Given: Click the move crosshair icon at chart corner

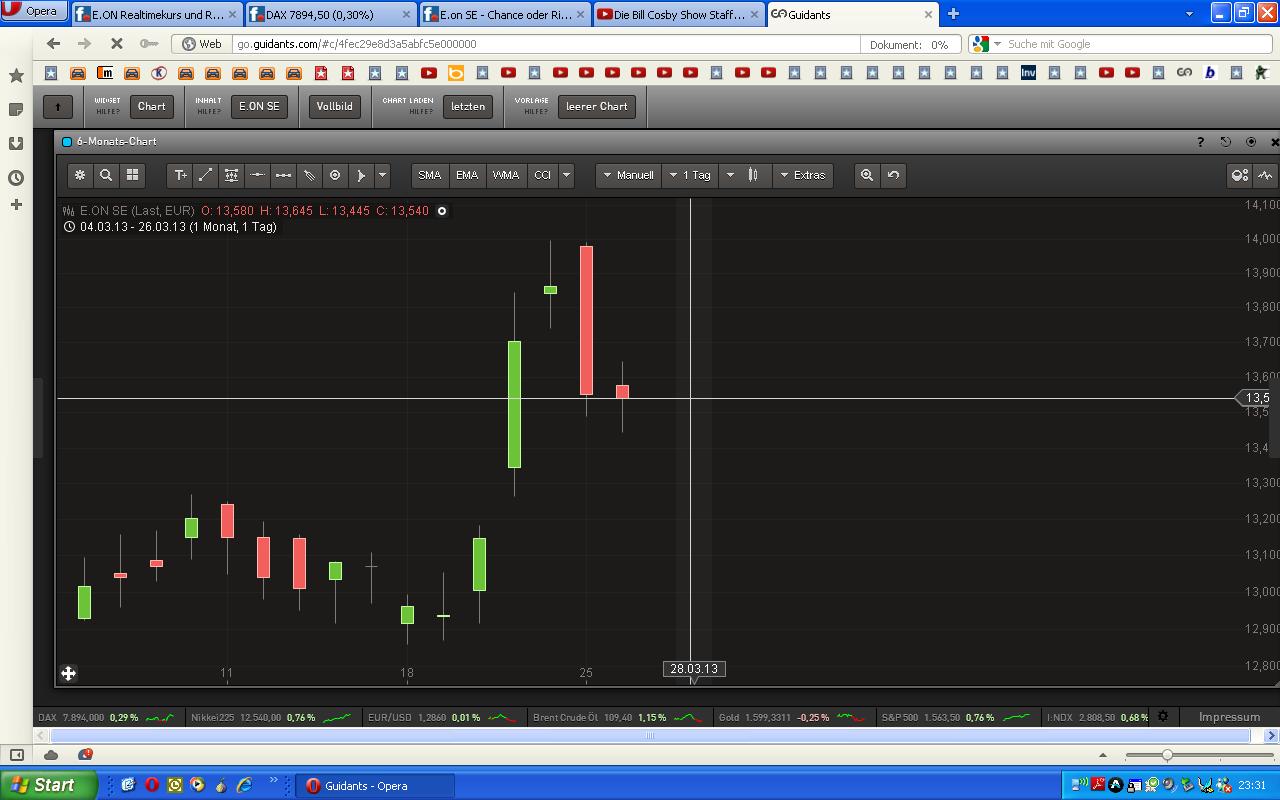Looking at the screenshot, I should (x=68, y=673).
